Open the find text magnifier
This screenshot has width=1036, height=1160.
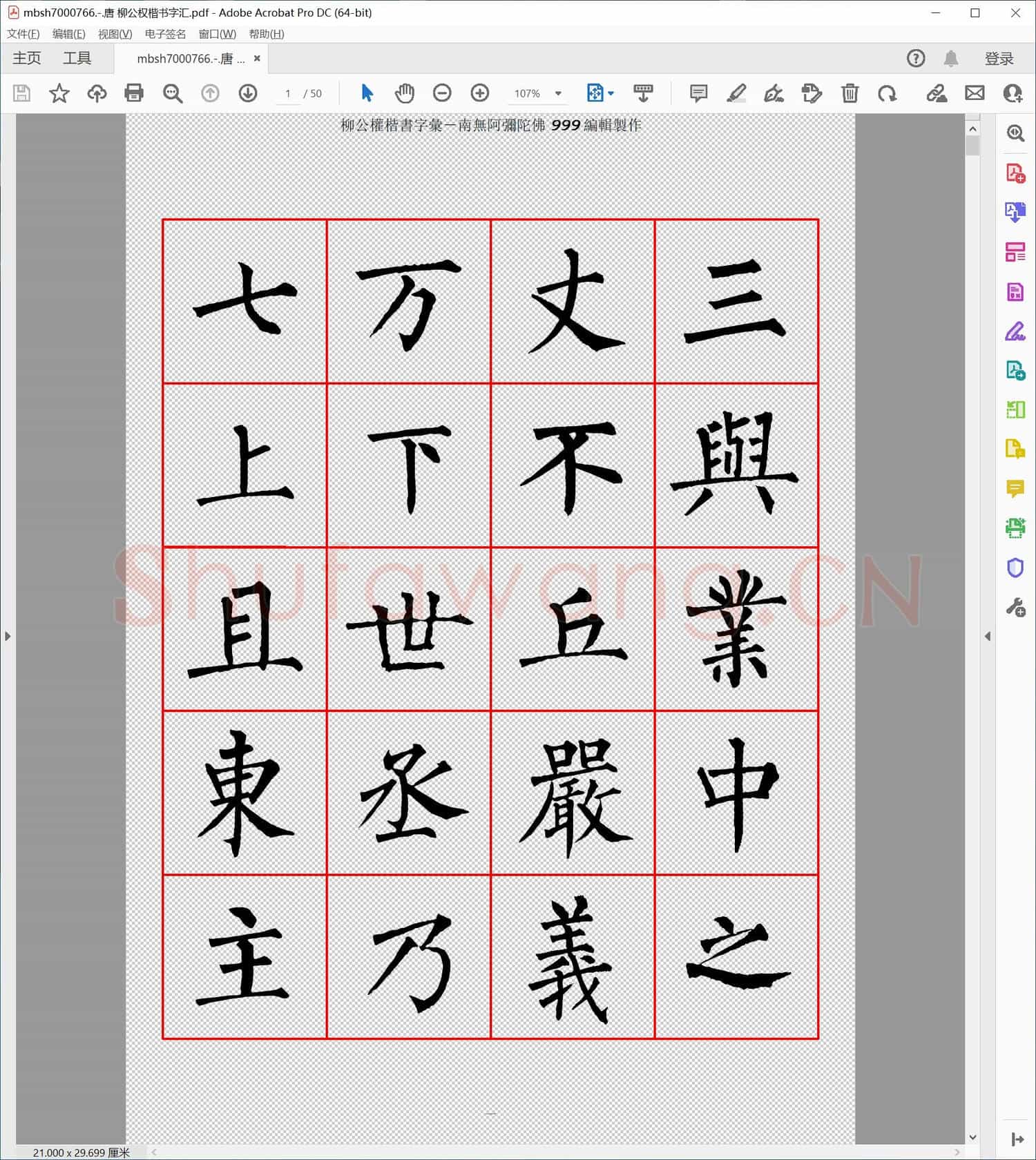coord(173,93)
